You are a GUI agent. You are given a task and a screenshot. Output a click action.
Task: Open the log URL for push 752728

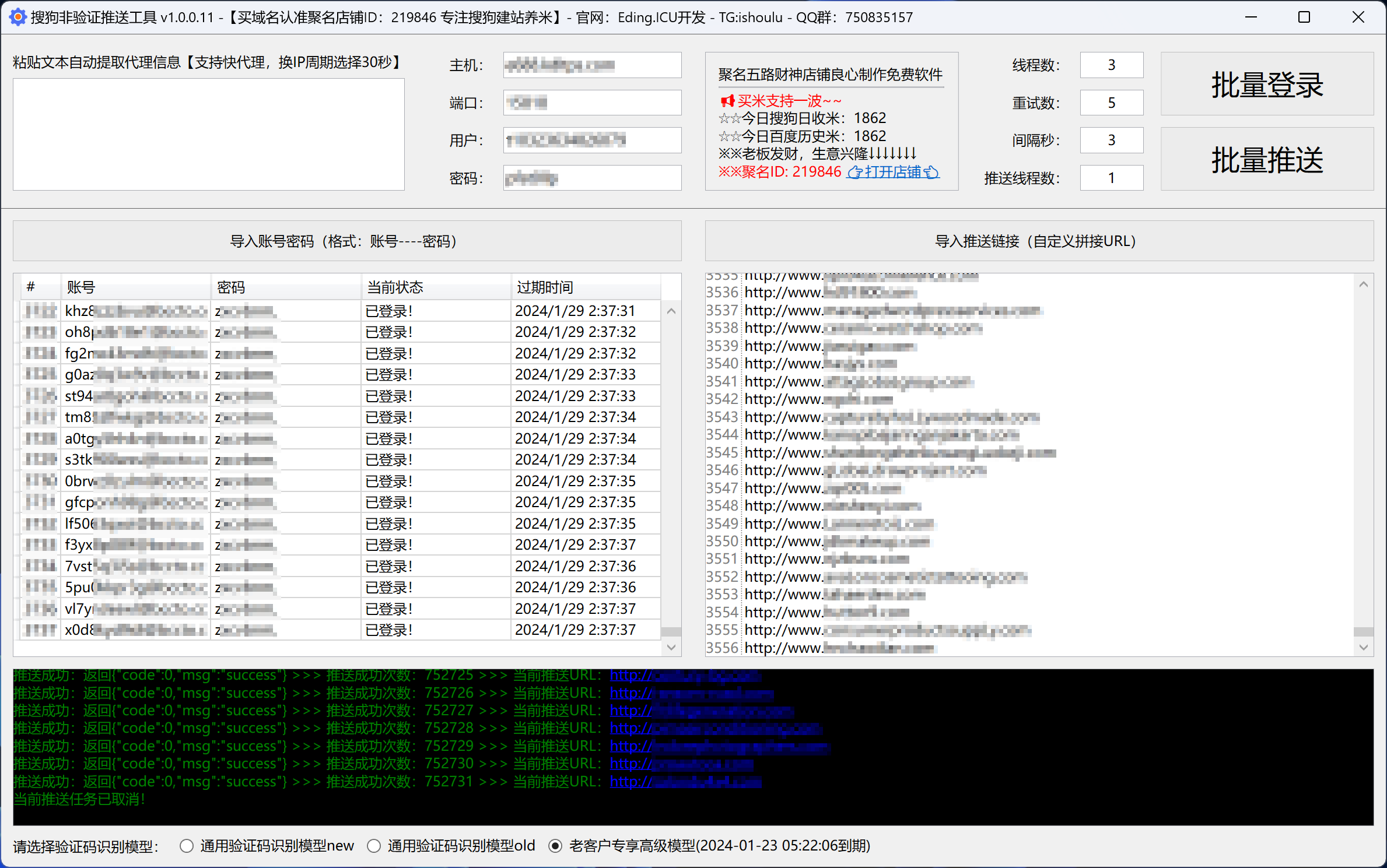[x=716, y=728]
